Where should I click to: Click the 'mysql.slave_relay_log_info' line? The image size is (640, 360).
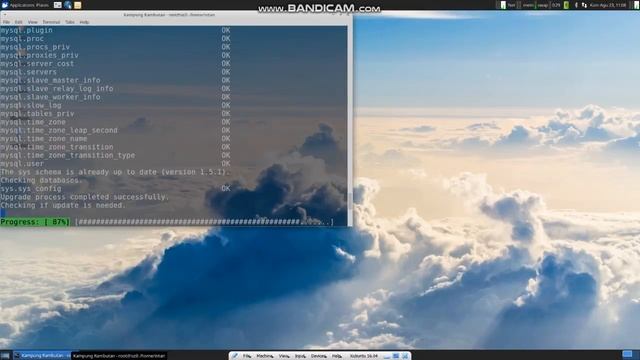tap(57, 89)
